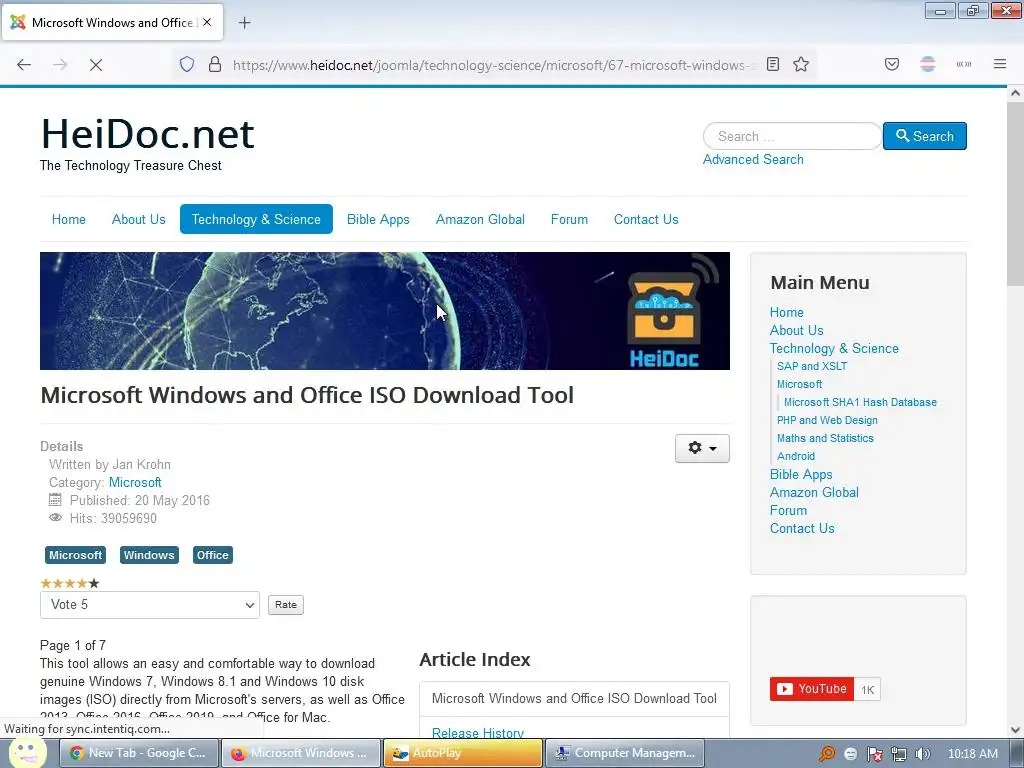Viewport: 1024px width, 768px height.
Task: Click the red YouTube subscribe button
Action: (x=811, y=689)
